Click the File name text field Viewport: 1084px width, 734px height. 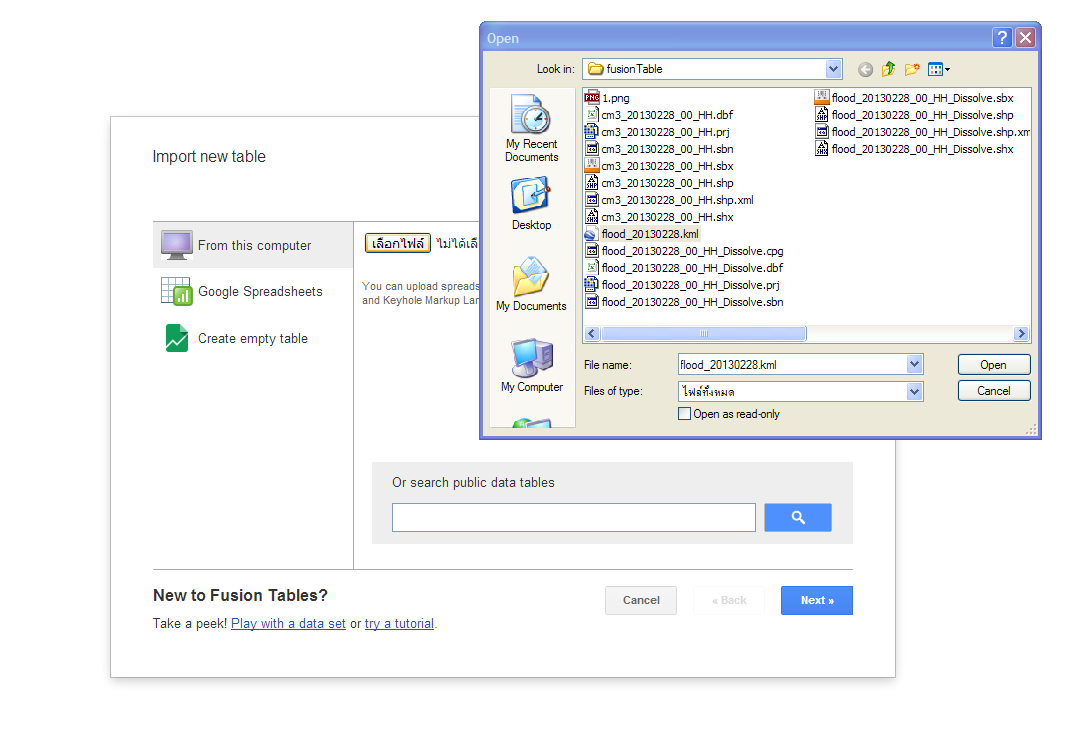click(x=792, y=364)
